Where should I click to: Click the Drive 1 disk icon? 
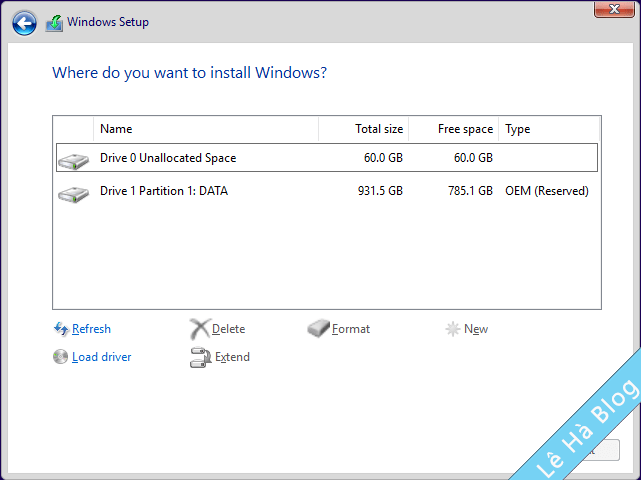pos(73,192)
